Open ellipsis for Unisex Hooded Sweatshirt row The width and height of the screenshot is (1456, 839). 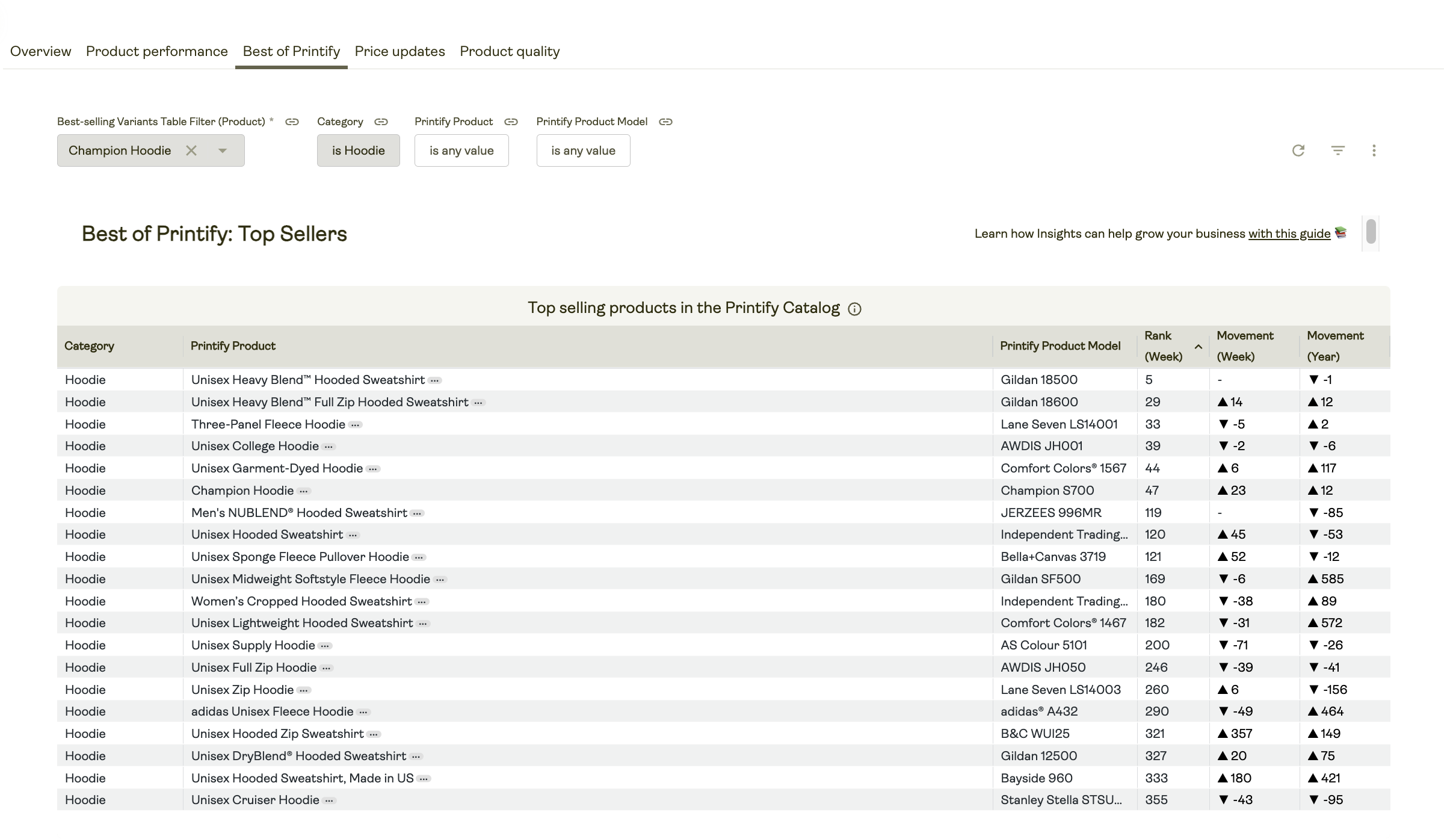(x=353, y=535)
